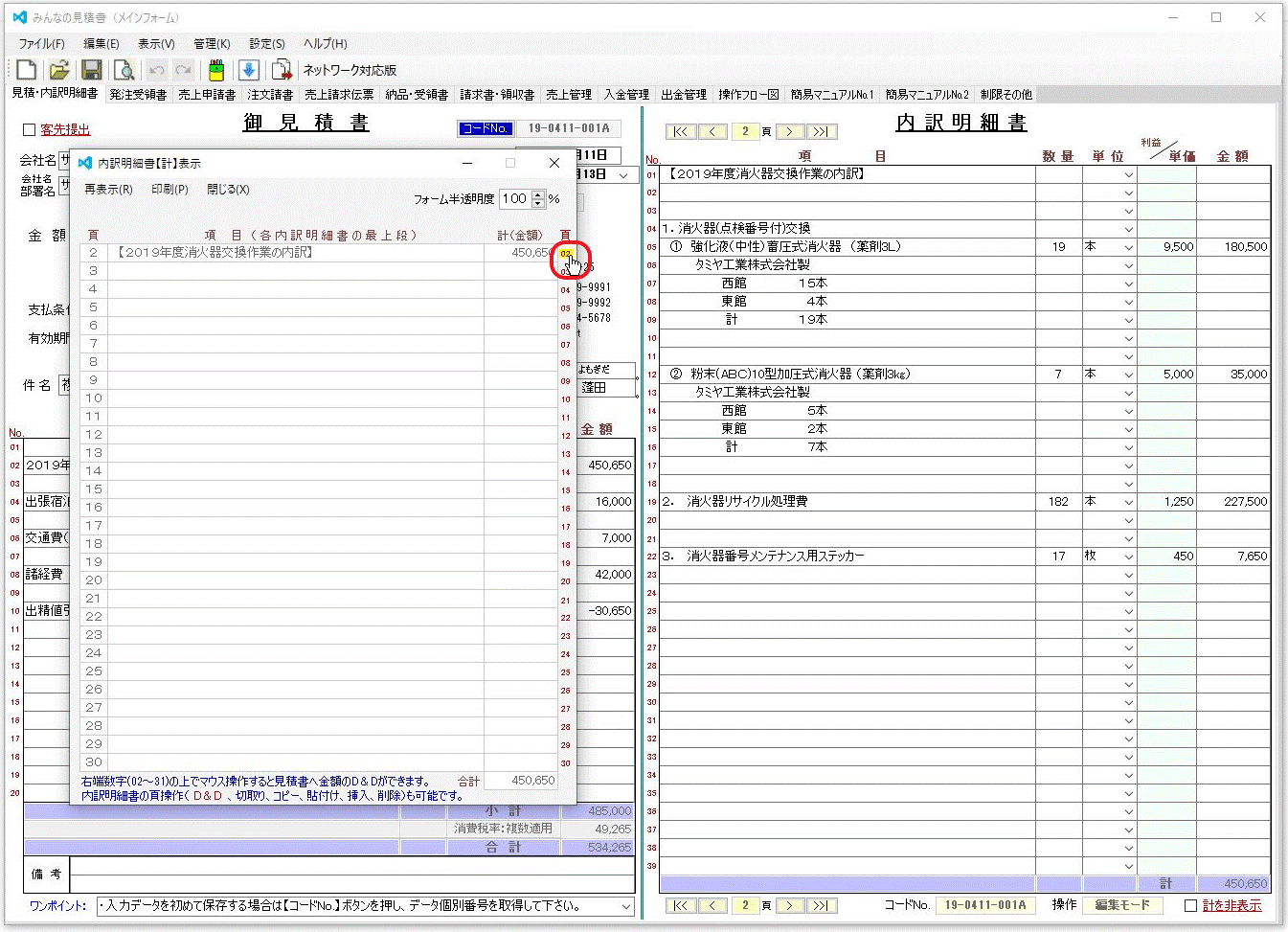
Task: Click the 備考 remarks field
Action: (x=351, y=875)
